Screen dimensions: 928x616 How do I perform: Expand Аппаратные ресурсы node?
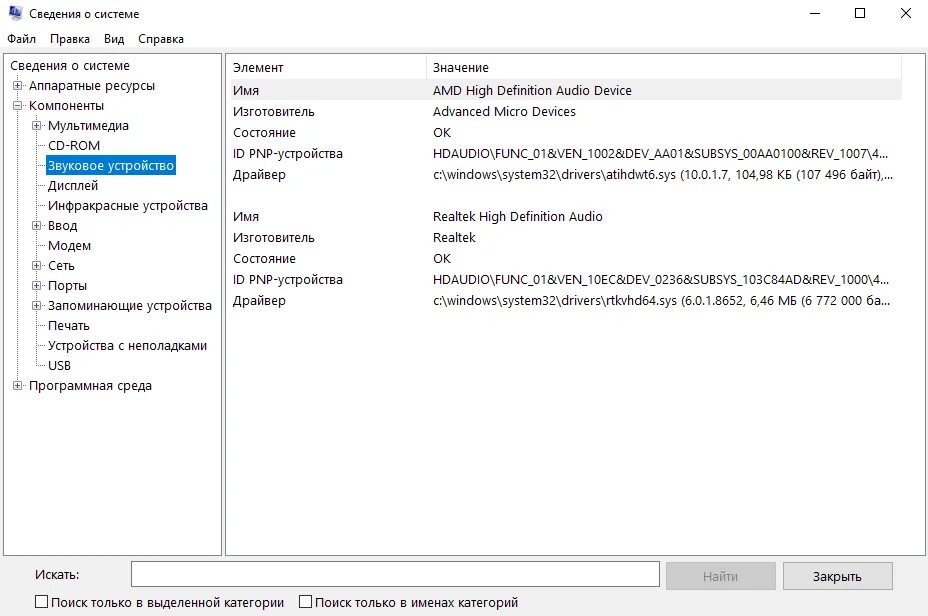click(18, 86)
